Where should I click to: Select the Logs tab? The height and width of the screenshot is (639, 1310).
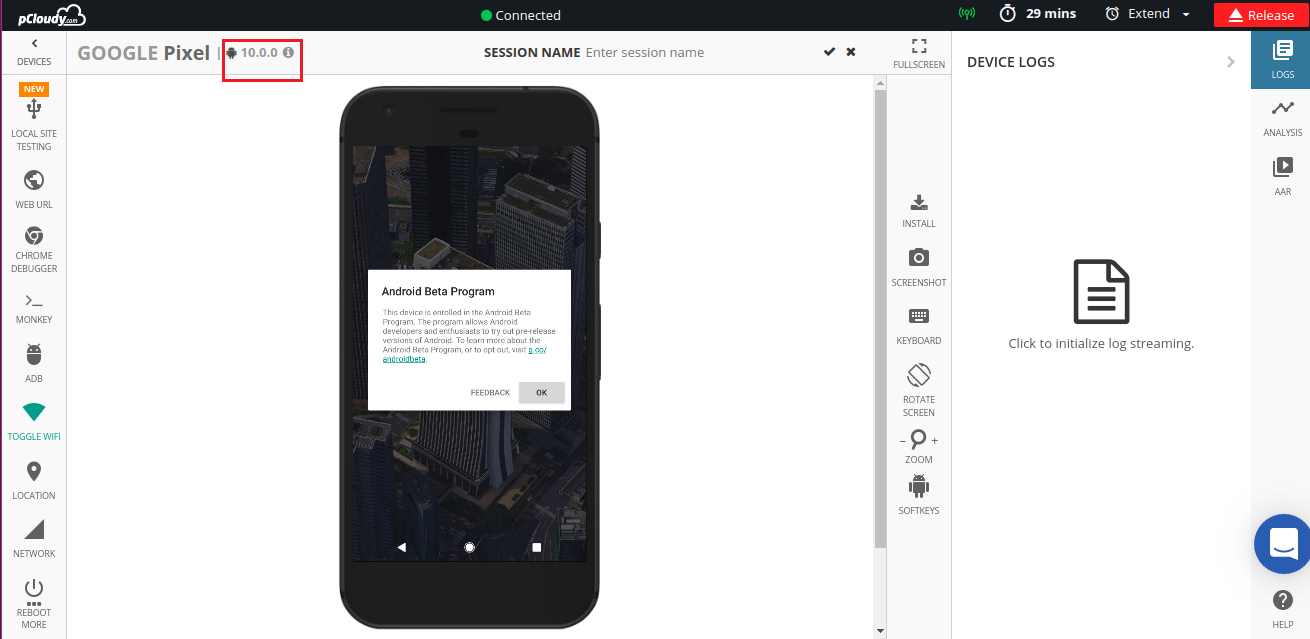pos(1283,60)
